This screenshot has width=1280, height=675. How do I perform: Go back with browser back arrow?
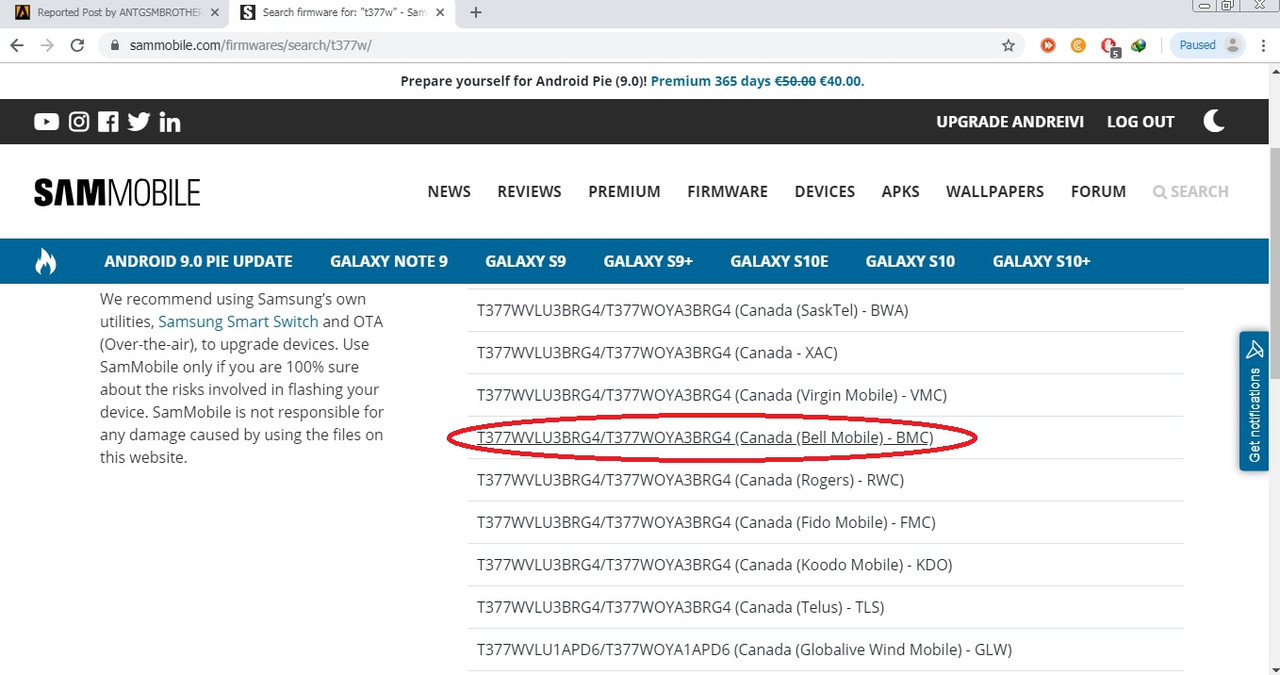tap(16, 45)
